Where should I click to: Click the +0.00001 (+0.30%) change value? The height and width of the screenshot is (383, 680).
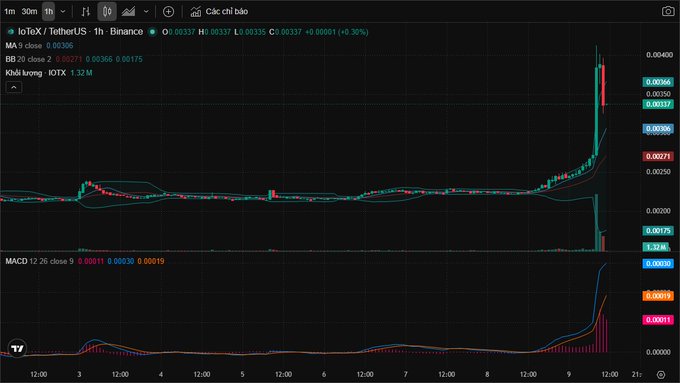pyautogui.click(x=337, y=32)
